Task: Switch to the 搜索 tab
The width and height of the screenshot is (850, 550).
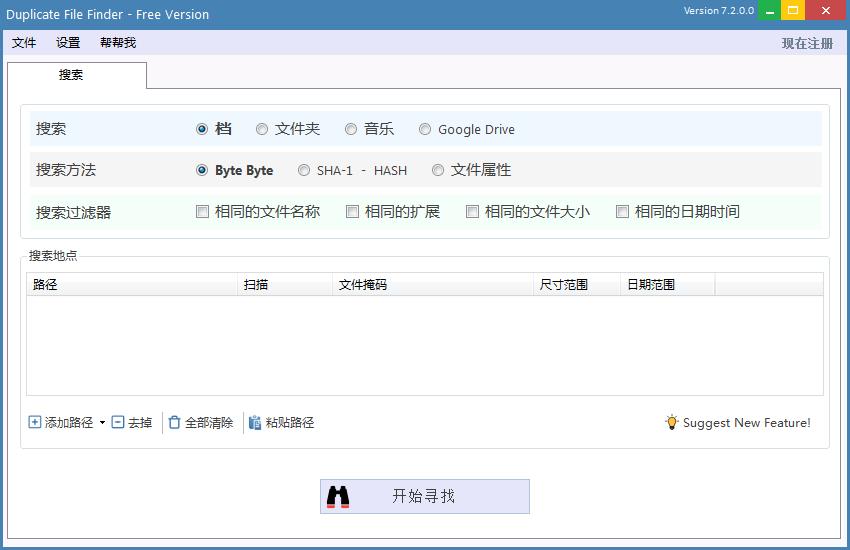Action: point(76,75)
